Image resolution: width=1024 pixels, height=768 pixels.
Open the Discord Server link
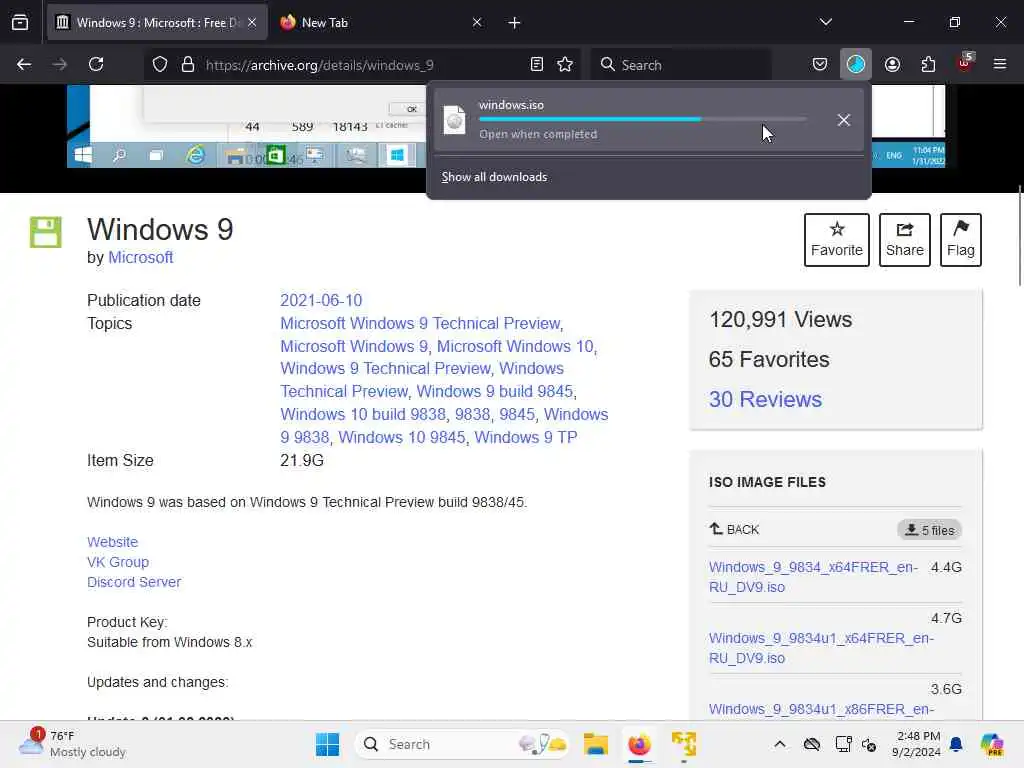[x=134, y=582]
